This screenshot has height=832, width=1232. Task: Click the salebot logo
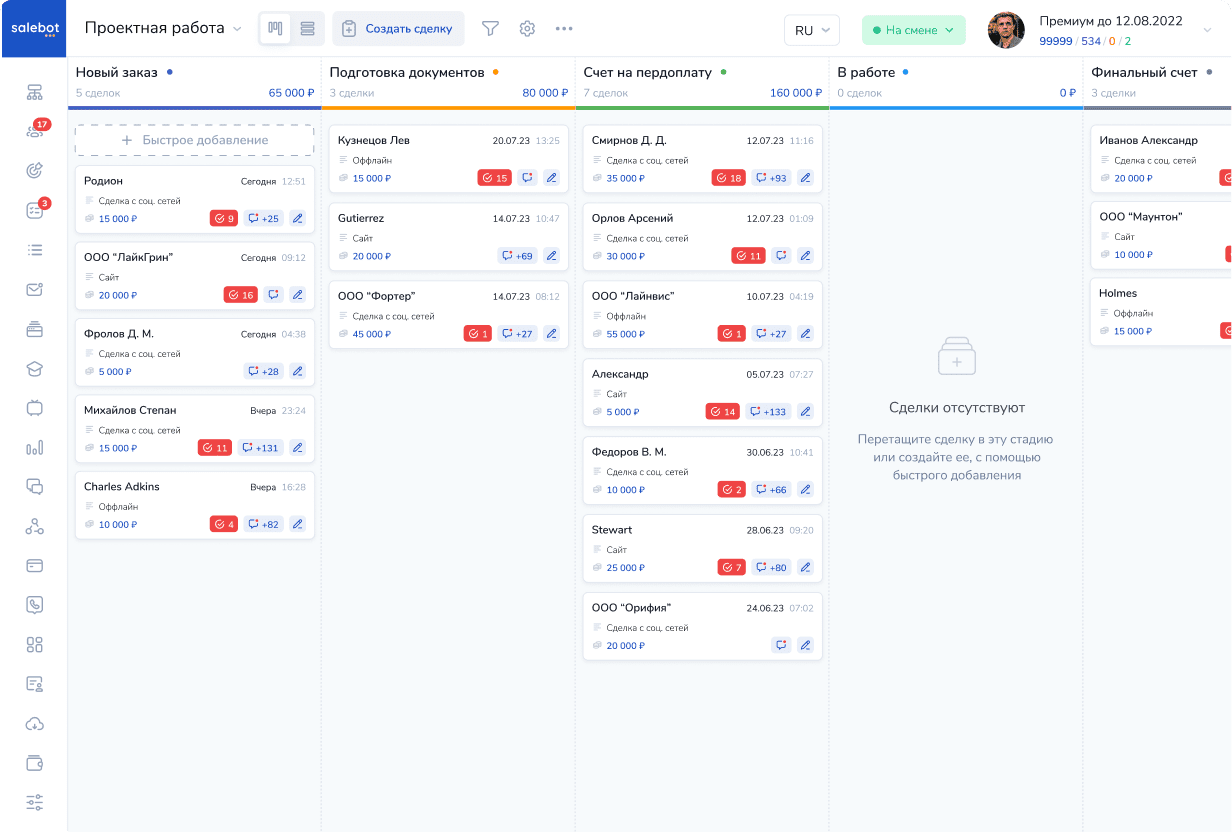(x=34, y=29)
